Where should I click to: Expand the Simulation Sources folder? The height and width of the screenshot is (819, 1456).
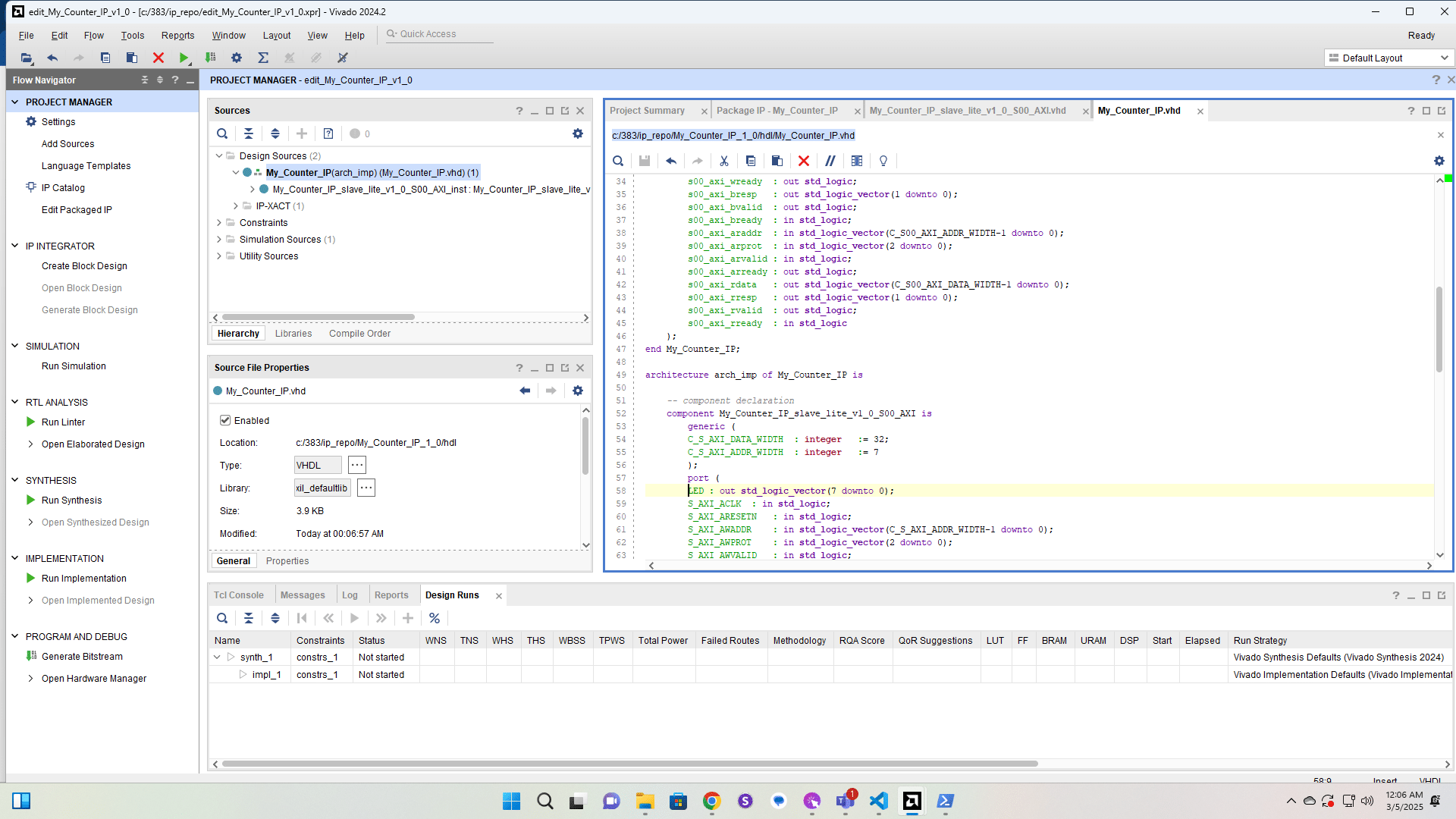pos(219,240)
